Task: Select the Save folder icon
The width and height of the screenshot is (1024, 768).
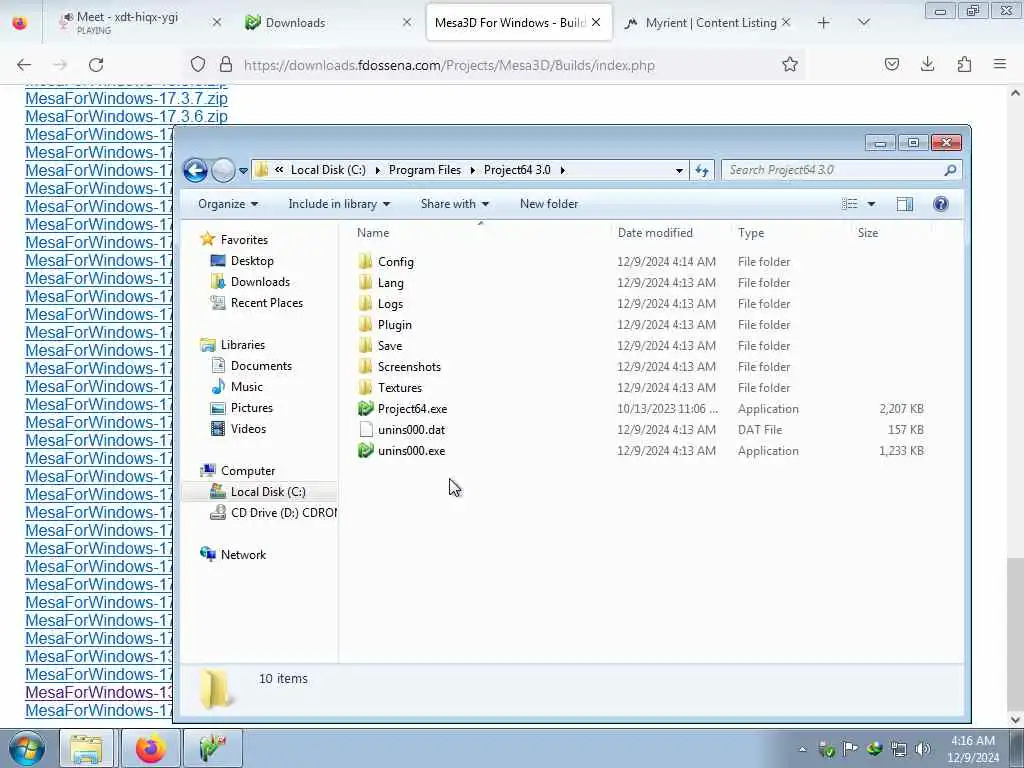Action: click(366, 345)
